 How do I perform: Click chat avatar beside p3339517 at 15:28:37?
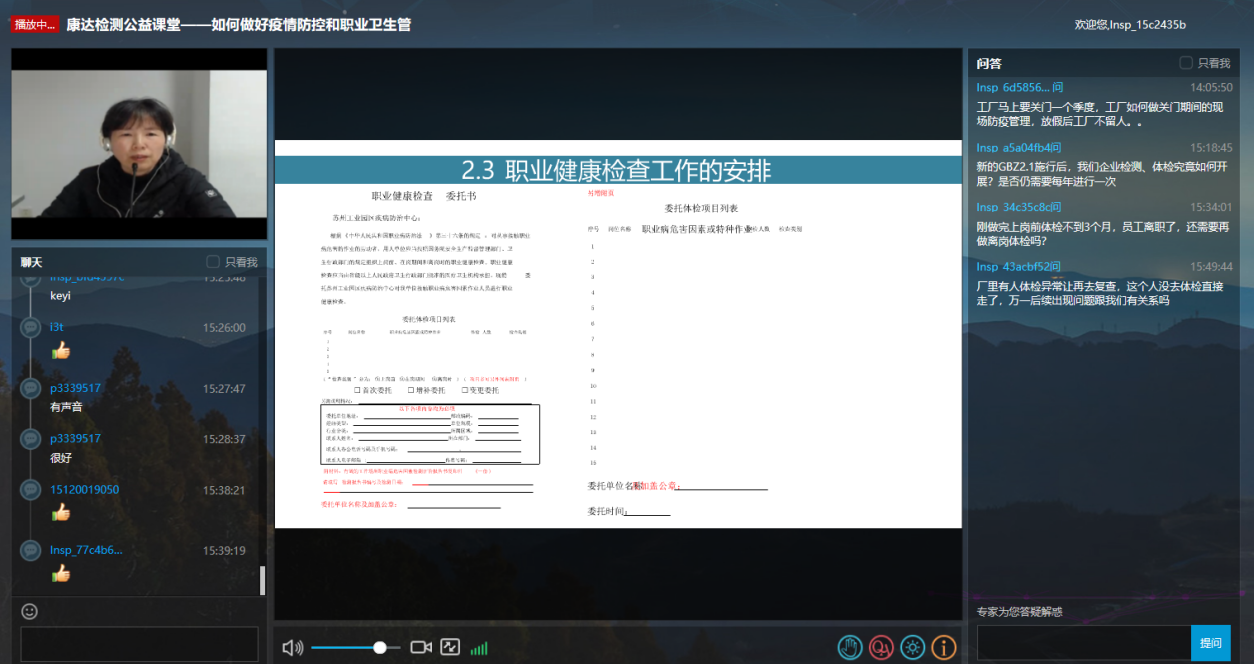31,439
